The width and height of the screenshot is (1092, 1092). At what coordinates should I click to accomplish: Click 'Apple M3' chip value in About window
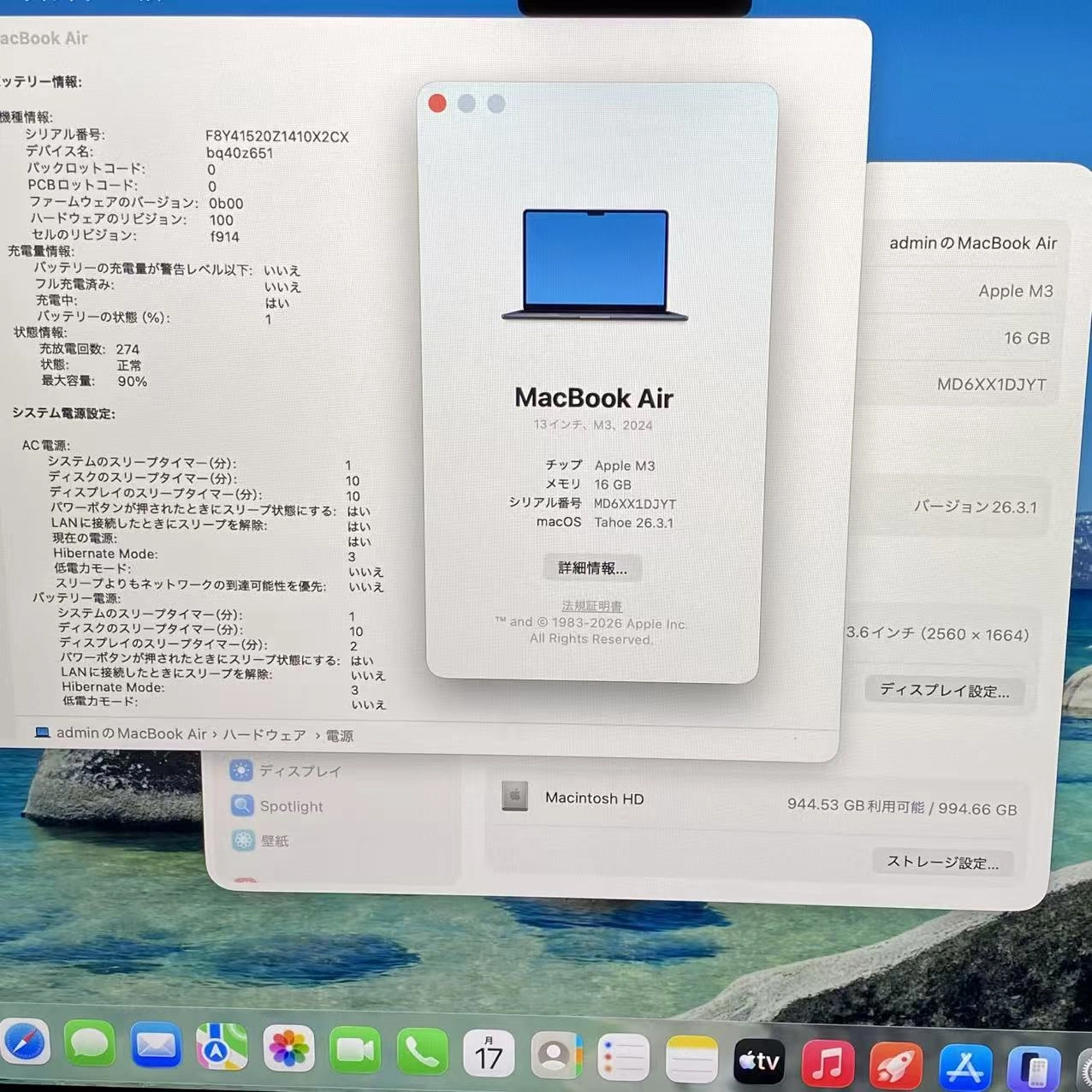tap(625, 466)
